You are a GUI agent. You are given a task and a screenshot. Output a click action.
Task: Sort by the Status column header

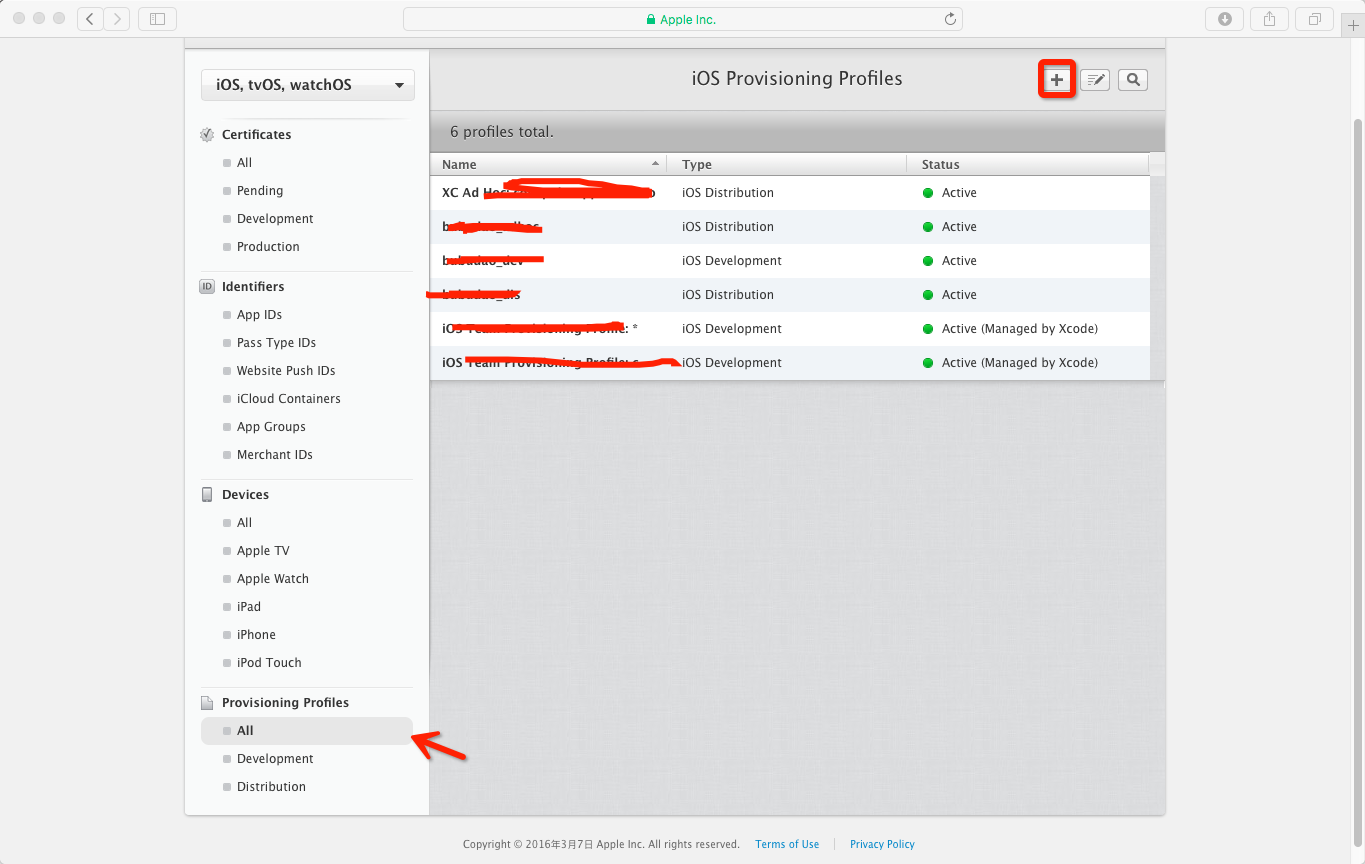(x=1028, y=164)
